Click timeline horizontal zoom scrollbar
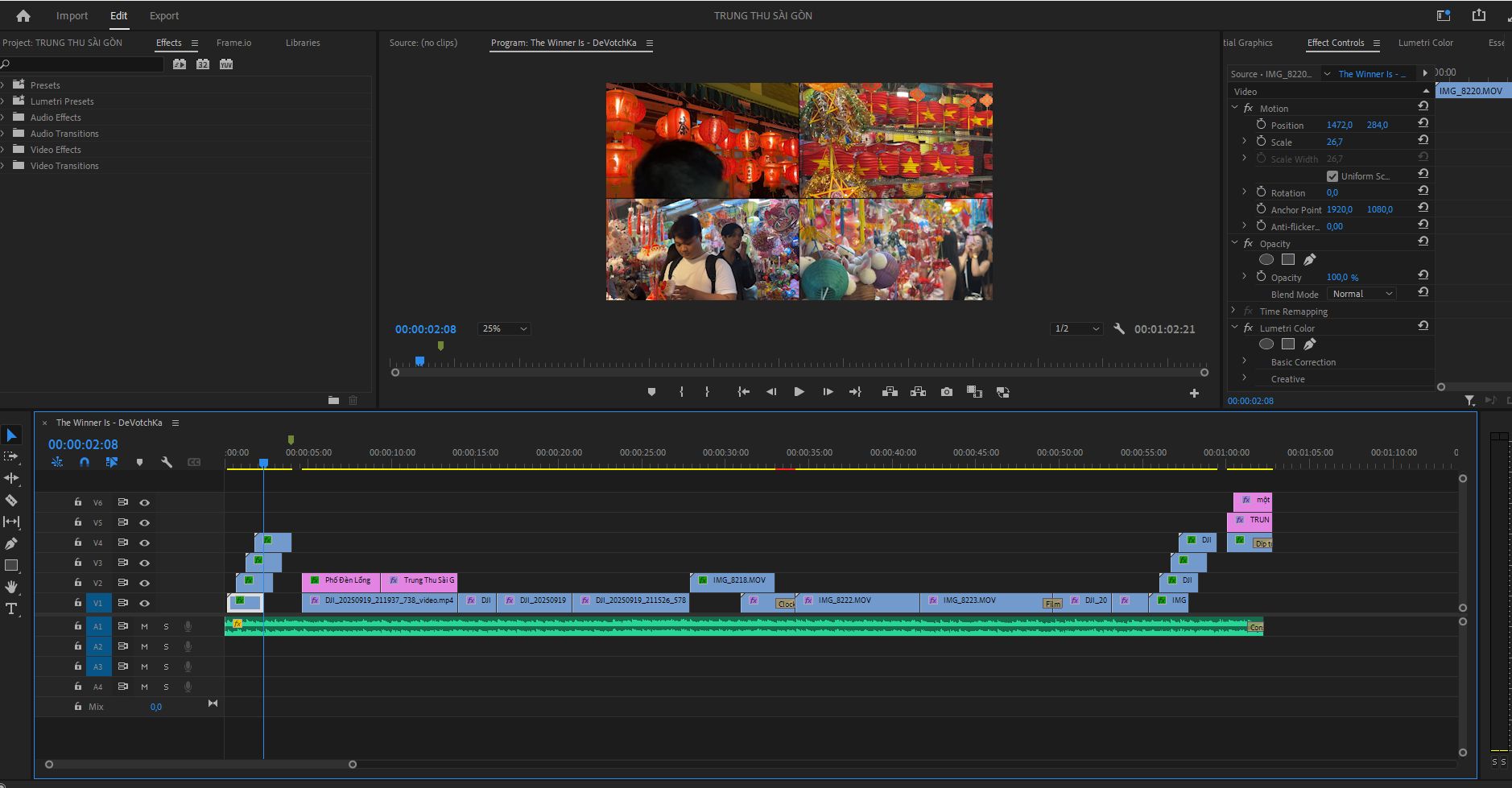 point(200,764)
